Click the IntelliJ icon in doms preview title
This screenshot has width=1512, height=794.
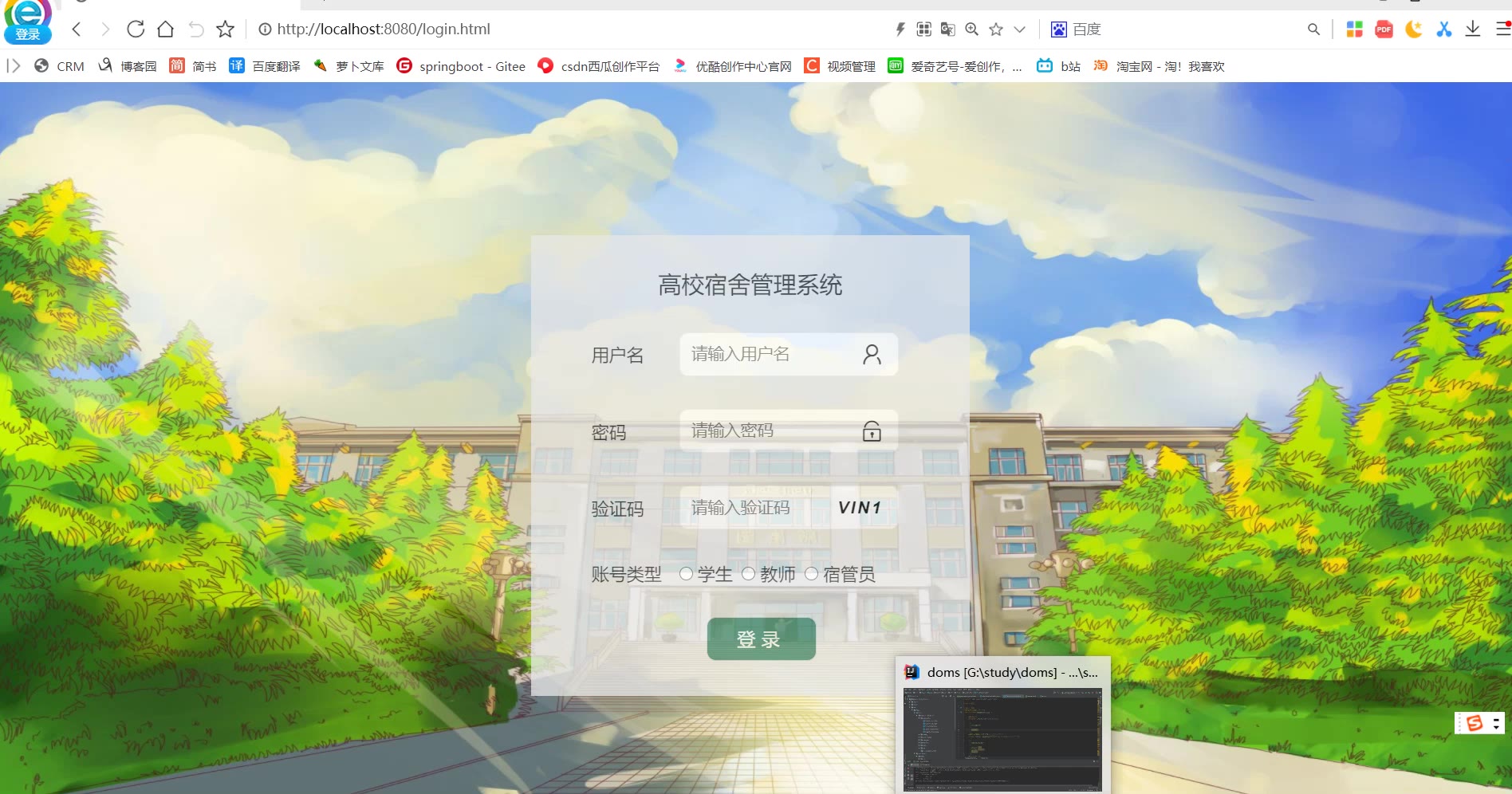pyautogui.click(x=912, y=672)
